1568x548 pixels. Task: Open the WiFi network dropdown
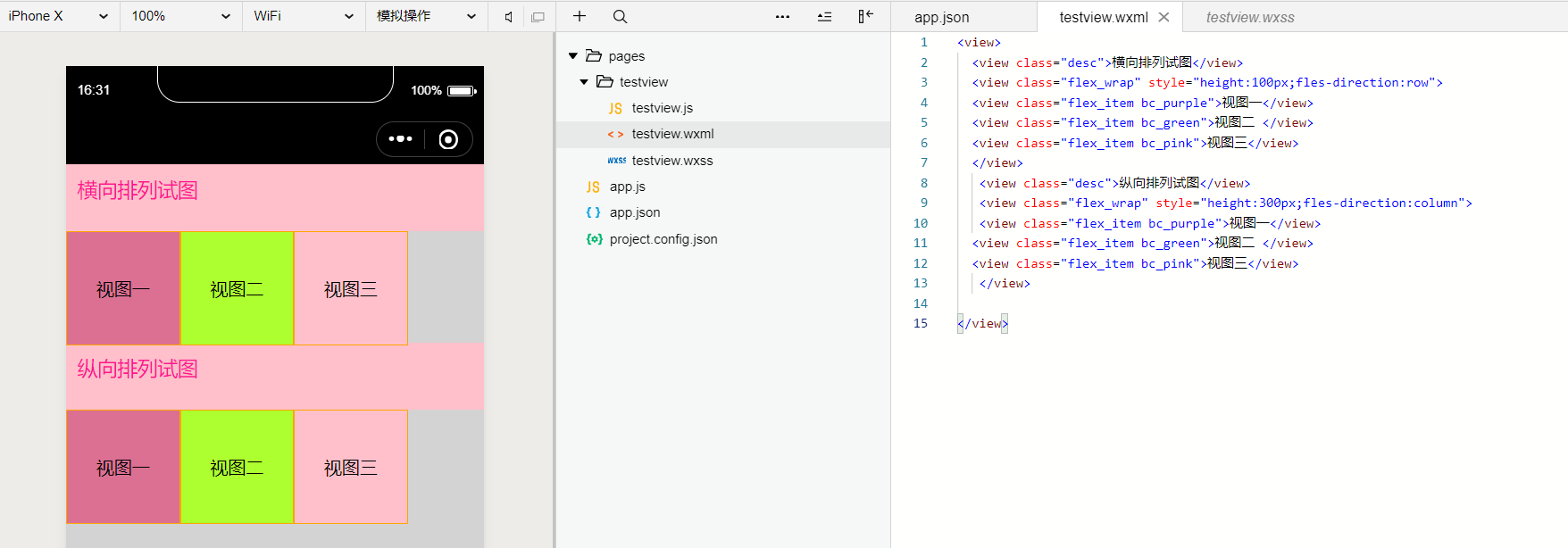pyautogui.click(x=304, y=16)
